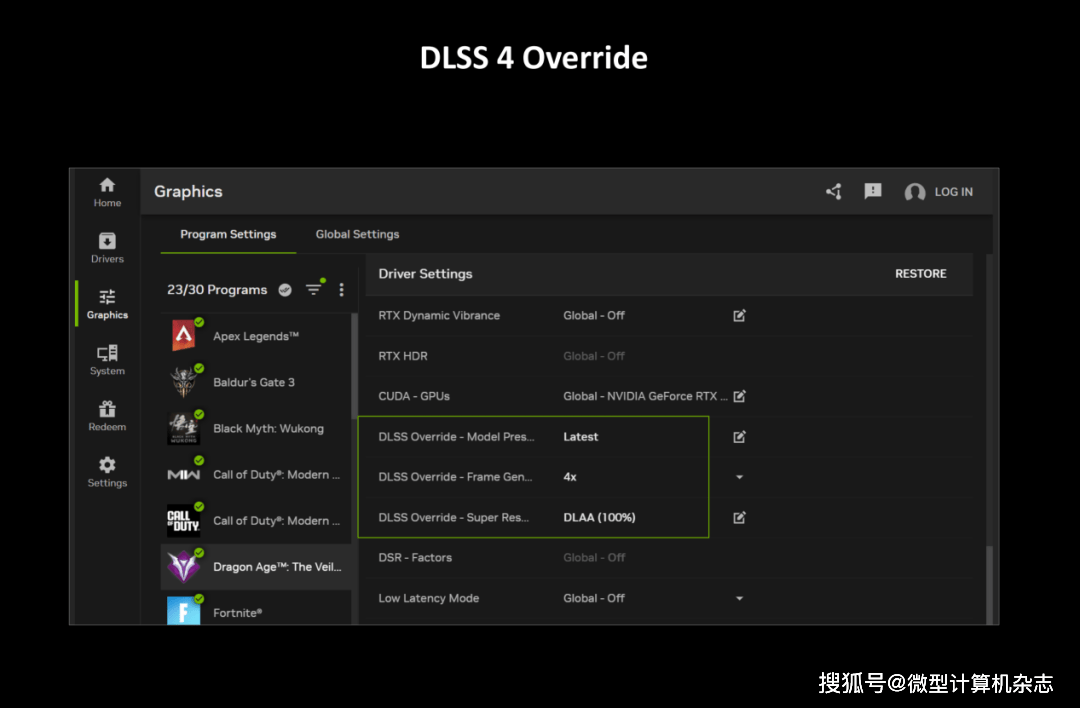Click the '4x' frame generation value
Viewport: 1080px width, 708px height.
pyautogui.click(x=570, y=477)
